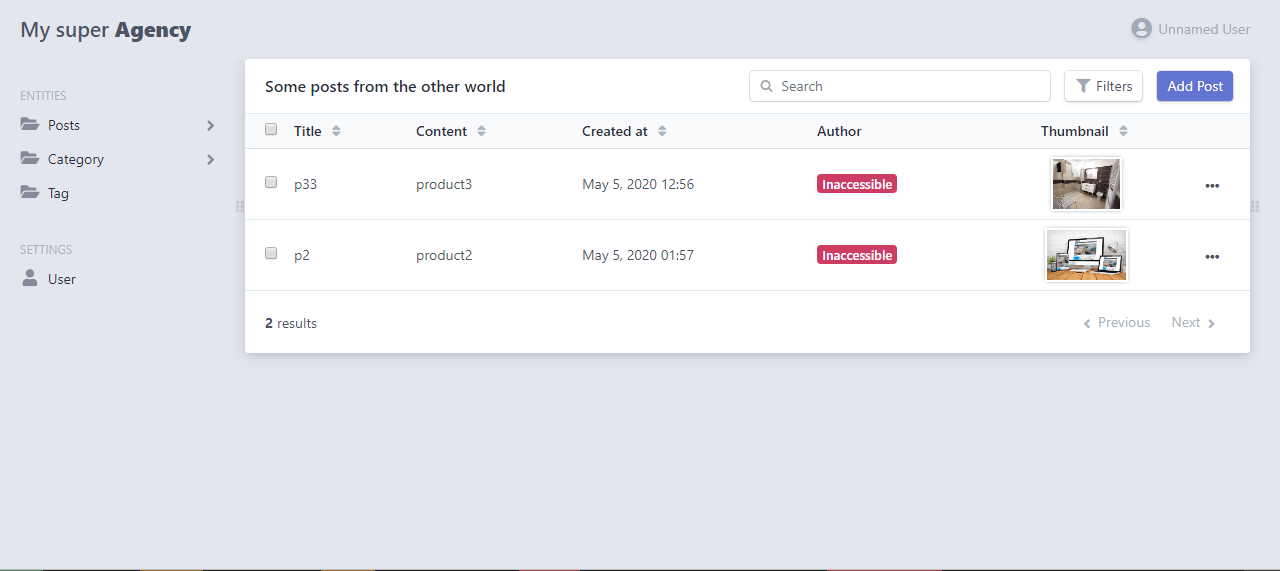Image resolution: width=1280 pixels, height=571 pixels.
Task: Click the User person icon in Settings
Action: click(30, 278)
